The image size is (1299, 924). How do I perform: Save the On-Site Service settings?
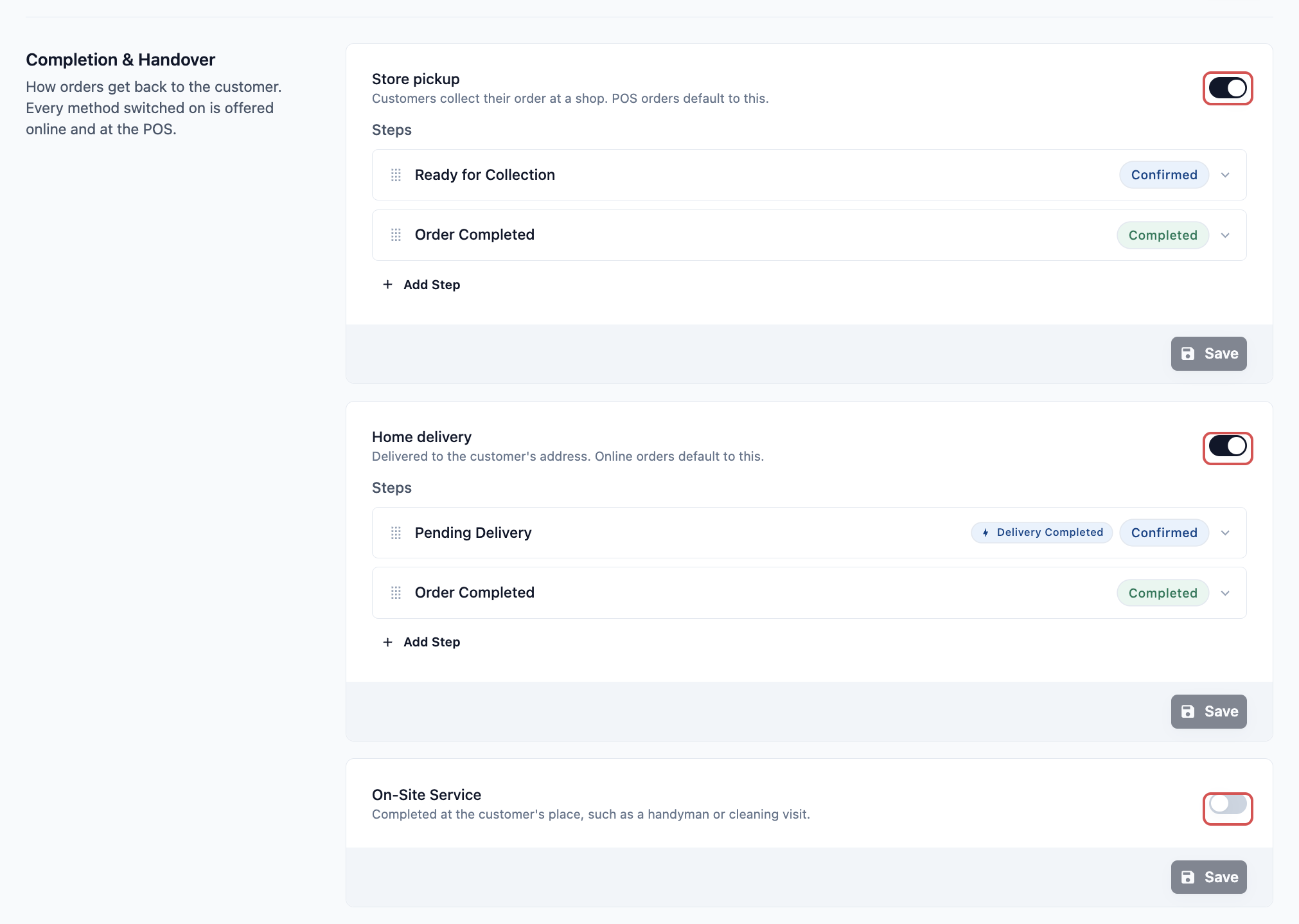click(1208, 877)
